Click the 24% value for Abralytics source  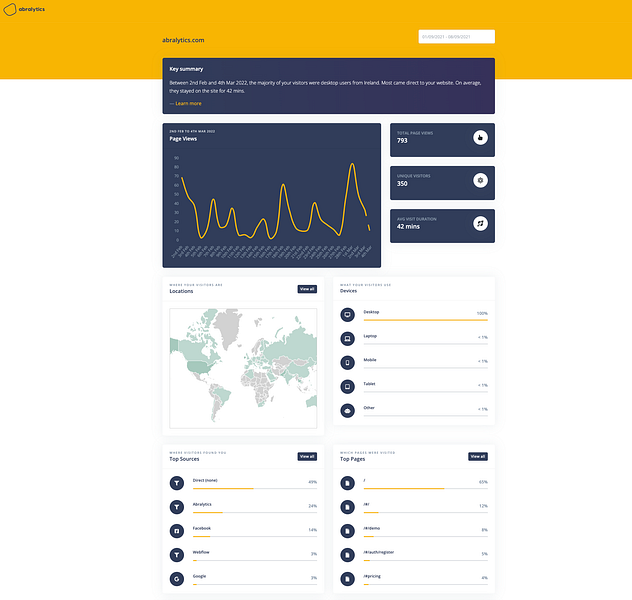[x=312, y=506]
